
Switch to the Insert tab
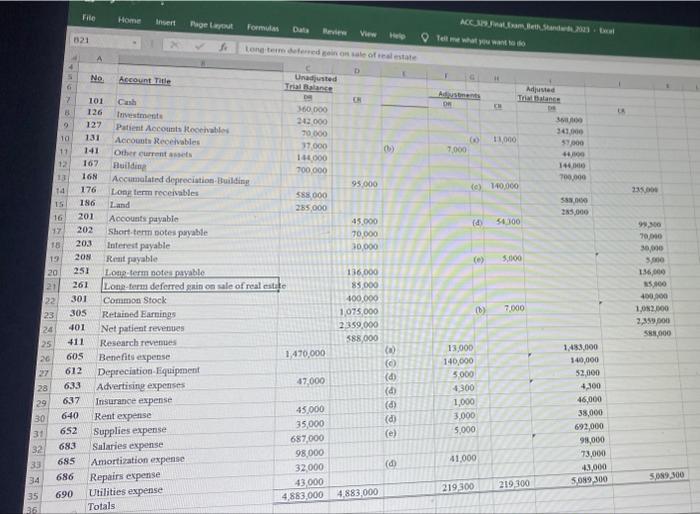pos(165,22)
